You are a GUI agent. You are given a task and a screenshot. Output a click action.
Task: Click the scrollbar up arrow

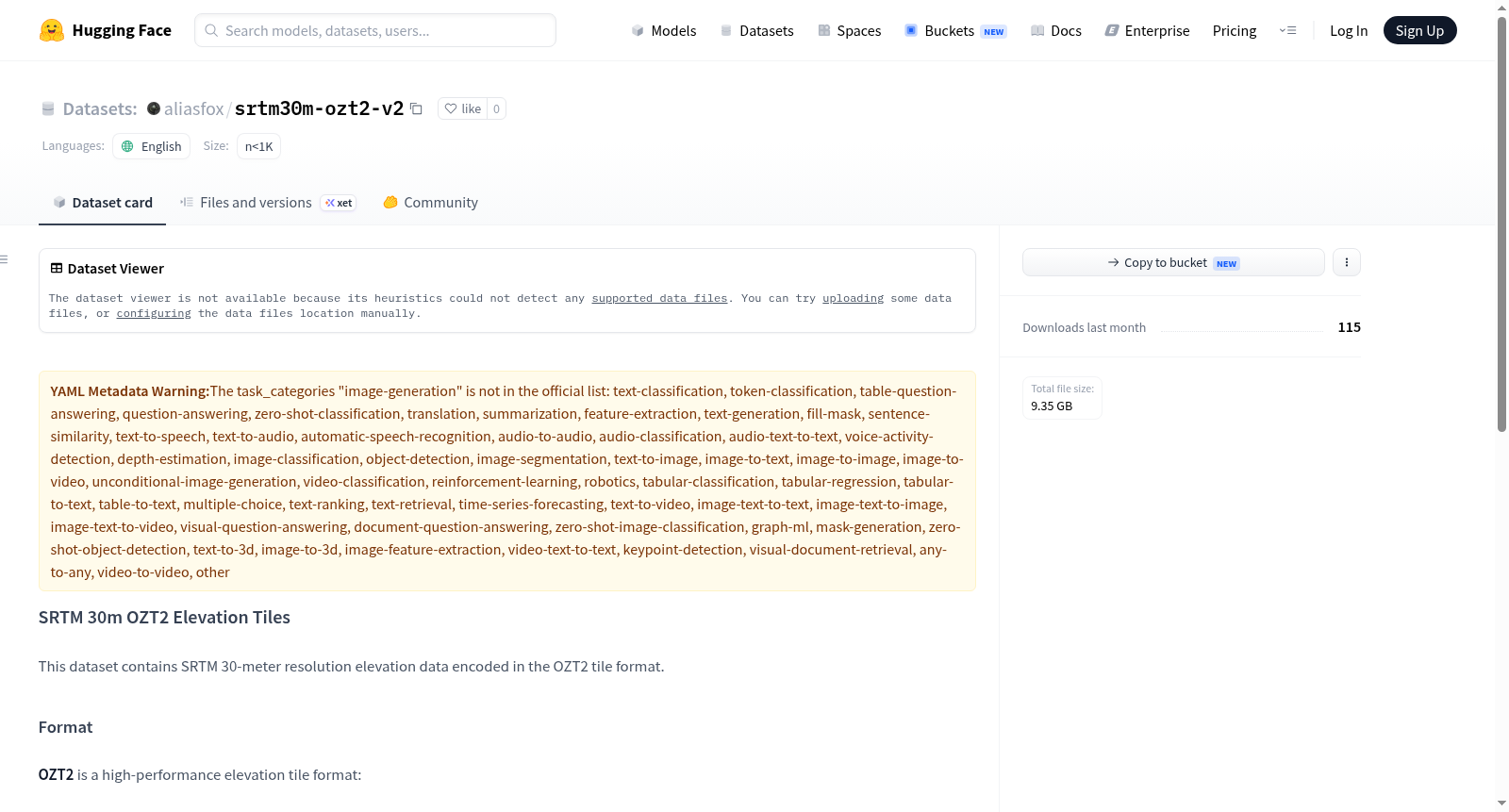point(1501,7)
